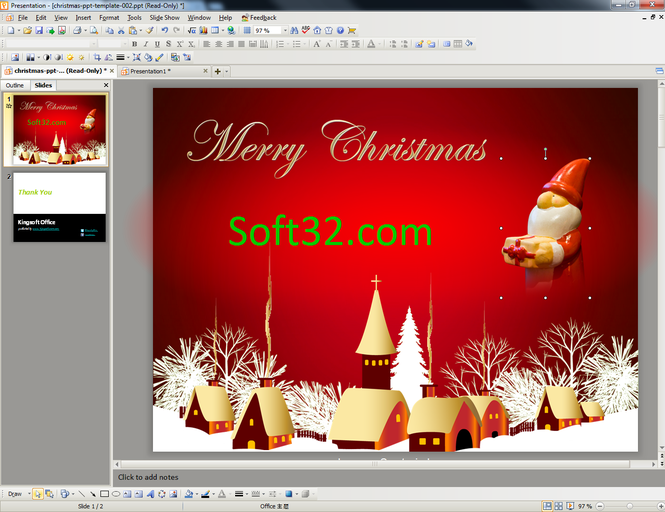665x512 pixels.
Task: Click the Tools menu
Action: 134,17
